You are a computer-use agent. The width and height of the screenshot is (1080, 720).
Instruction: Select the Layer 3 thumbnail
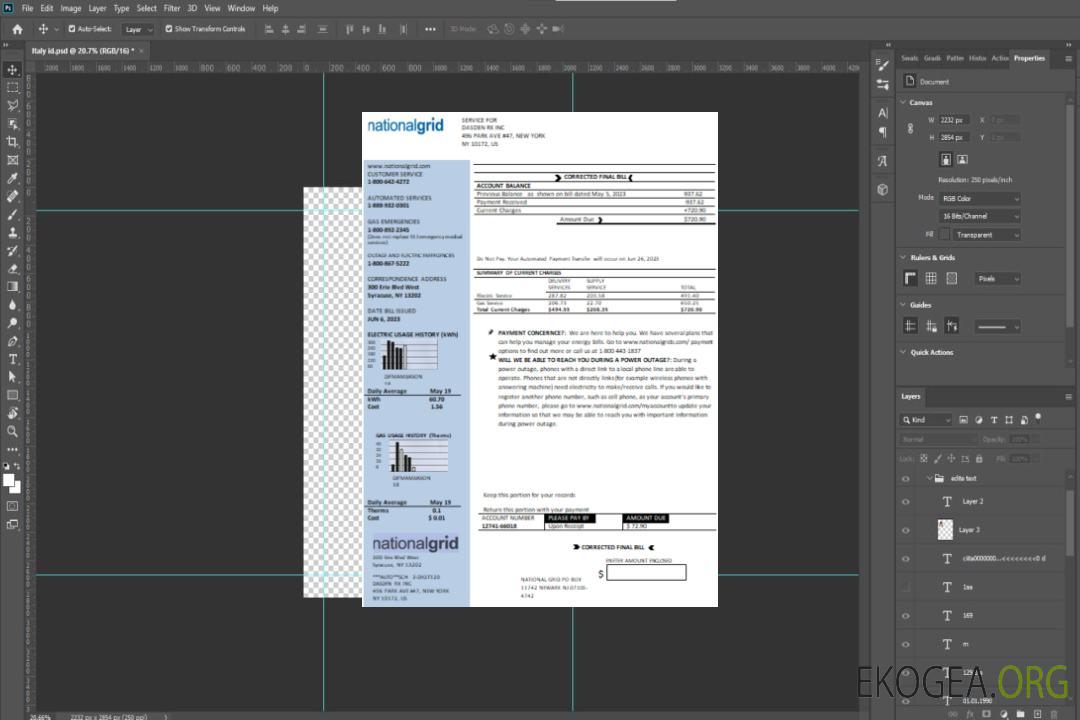click(x=945, y=529)
